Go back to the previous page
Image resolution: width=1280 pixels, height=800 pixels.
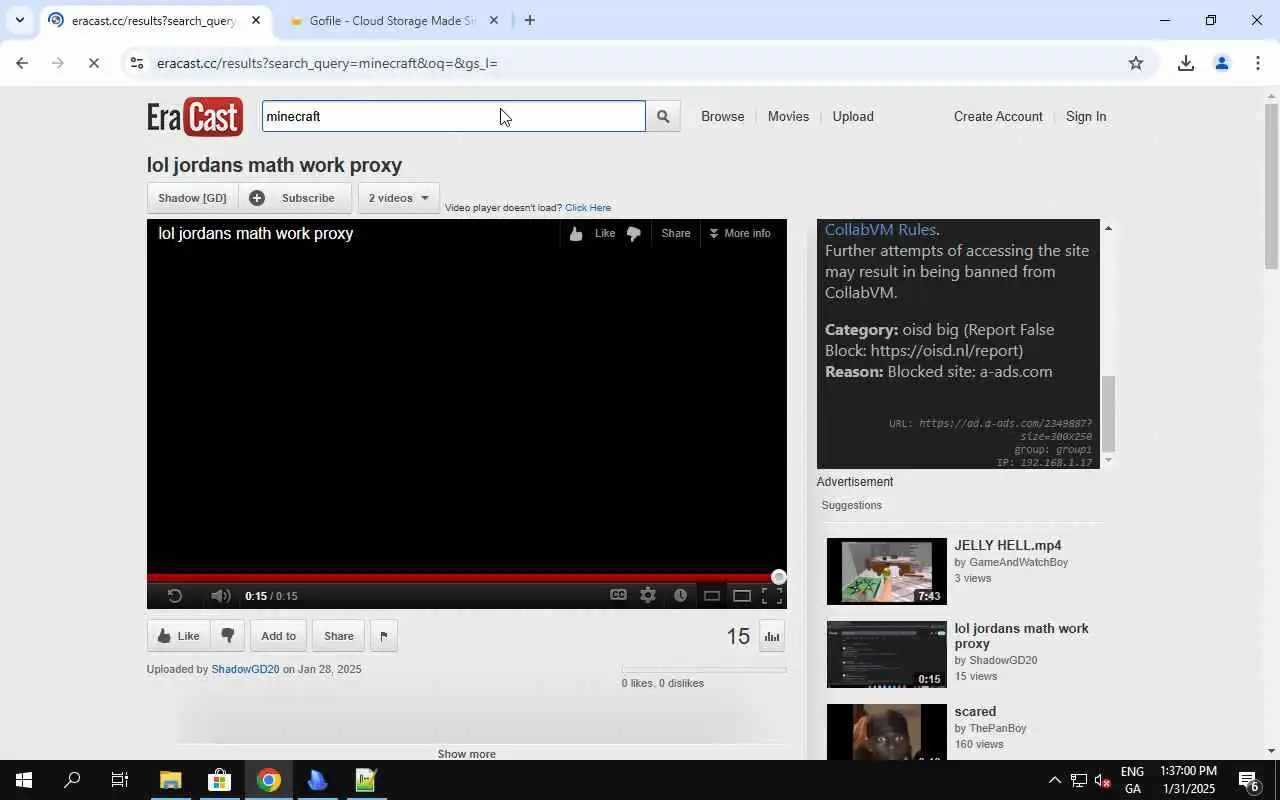[x=22, y=63]
